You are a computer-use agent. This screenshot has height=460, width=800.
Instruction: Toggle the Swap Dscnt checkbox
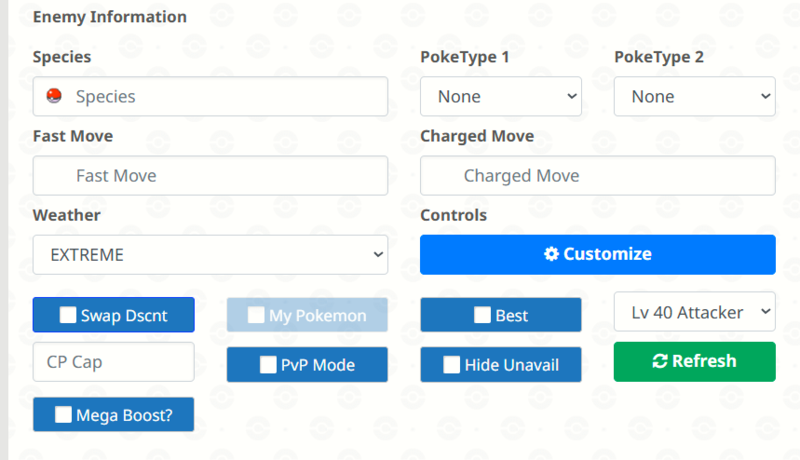coord(68,315)
